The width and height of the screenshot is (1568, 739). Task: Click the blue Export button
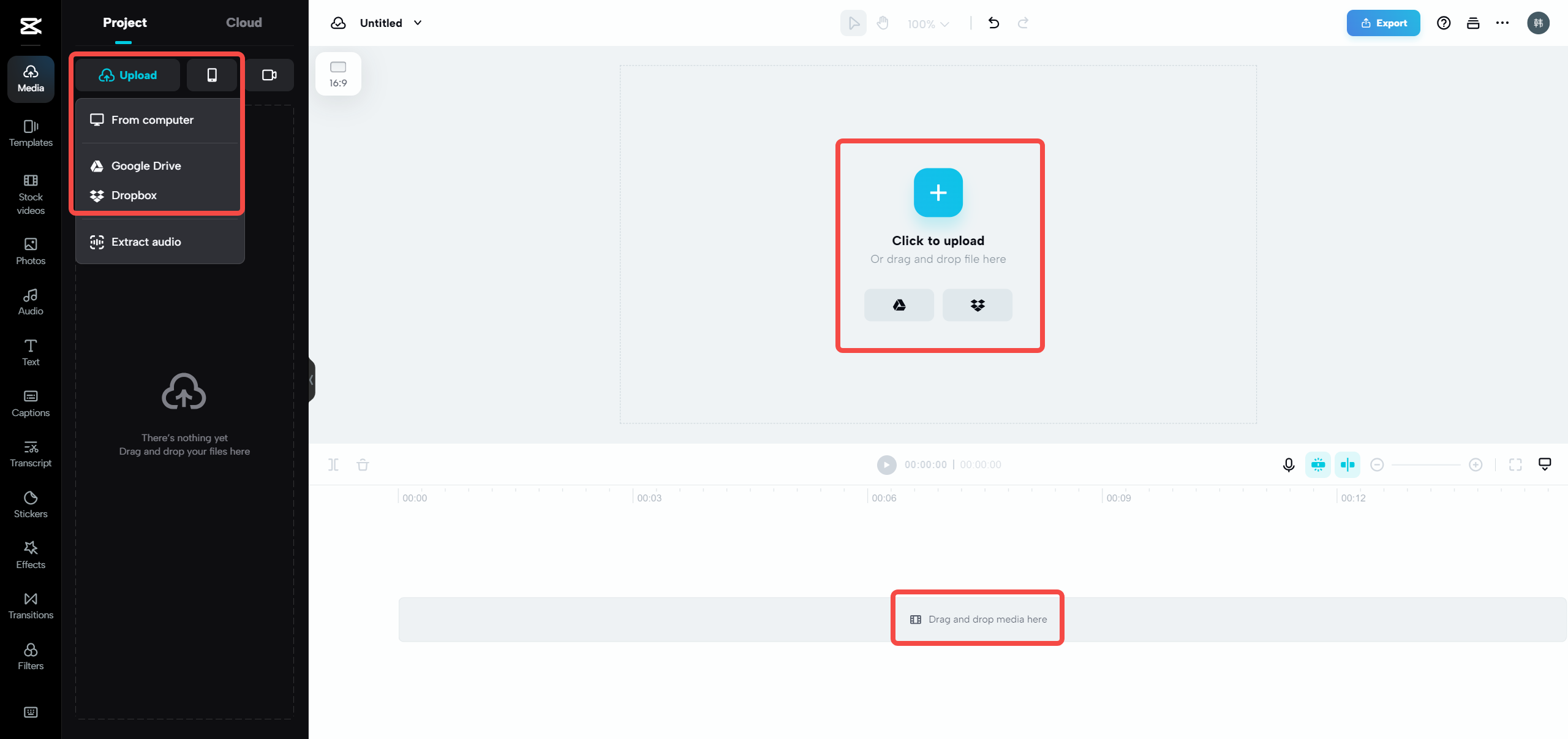pos(1383,23)
